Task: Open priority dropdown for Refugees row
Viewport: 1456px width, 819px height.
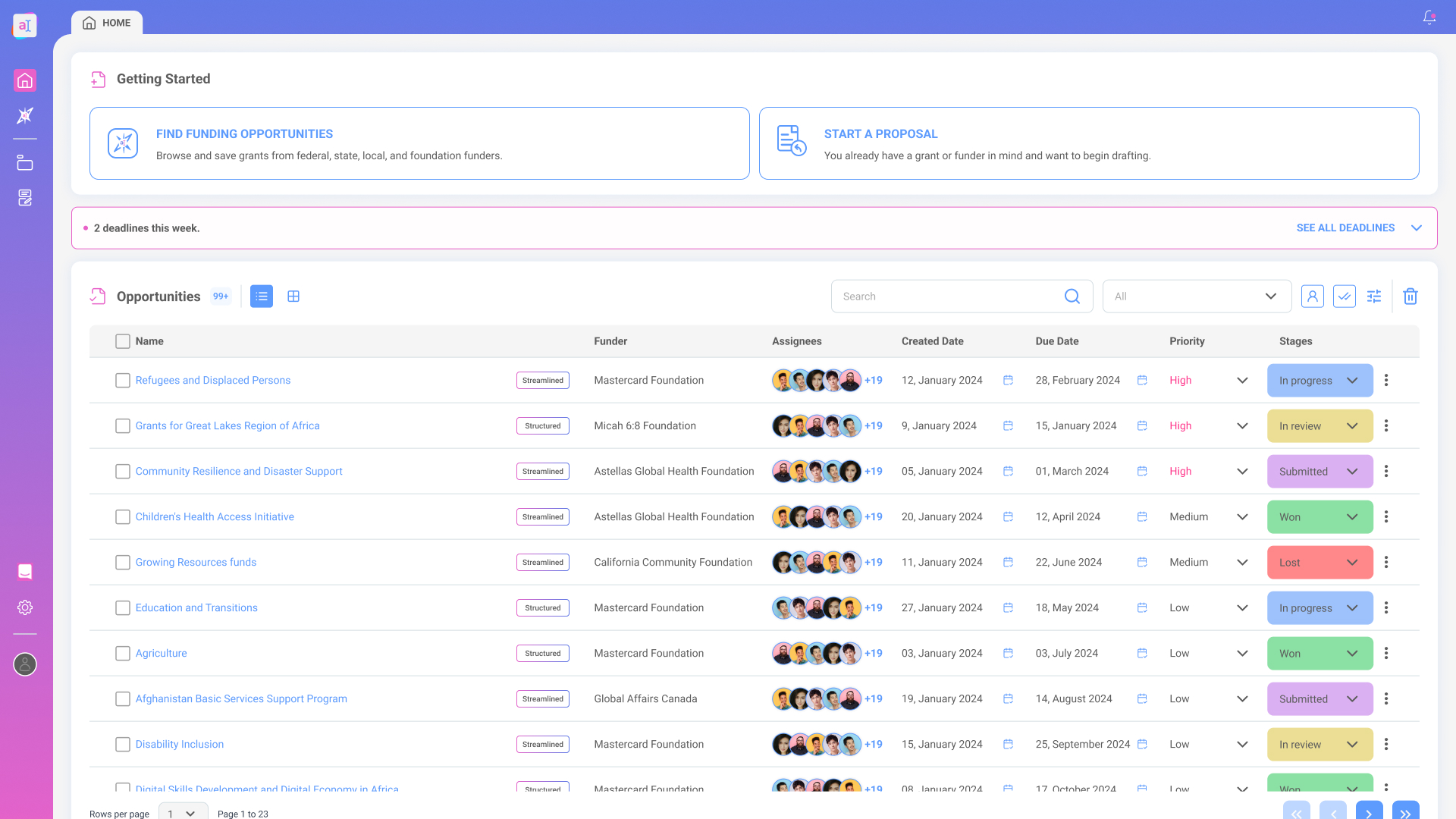Action: [x=1242, y=380]
